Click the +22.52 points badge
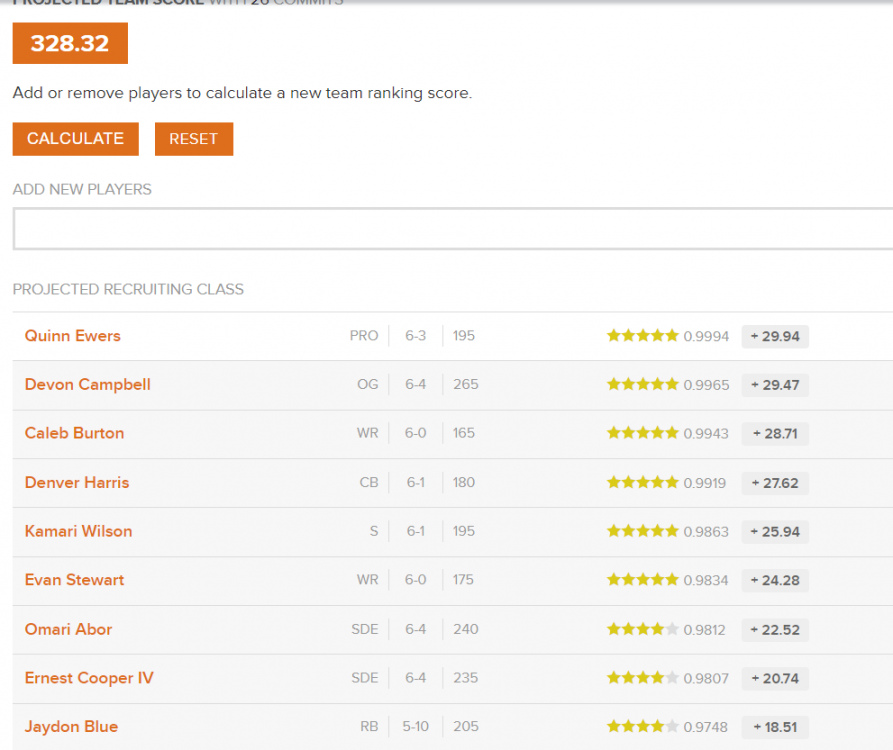 click(775, 630)
